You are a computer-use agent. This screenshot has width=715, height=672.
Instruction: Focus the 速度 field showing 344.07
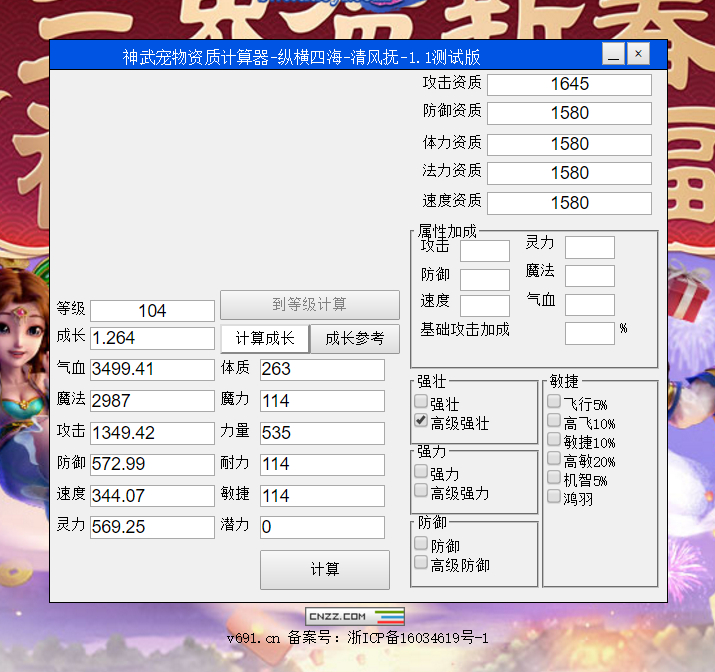tap(152, 496)
